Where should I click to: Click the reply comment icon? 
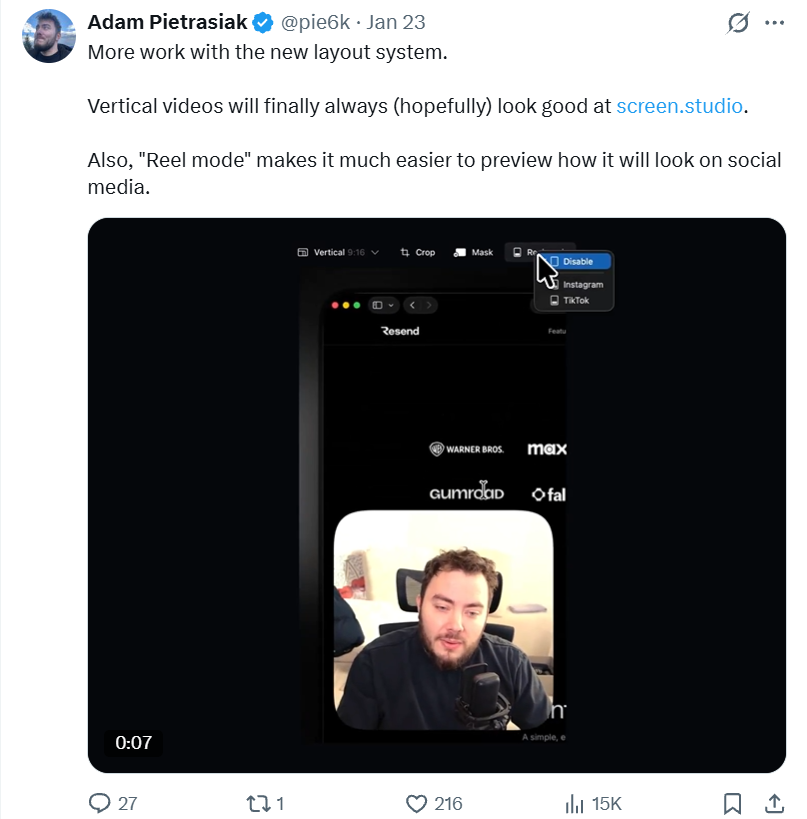[100, 802]
